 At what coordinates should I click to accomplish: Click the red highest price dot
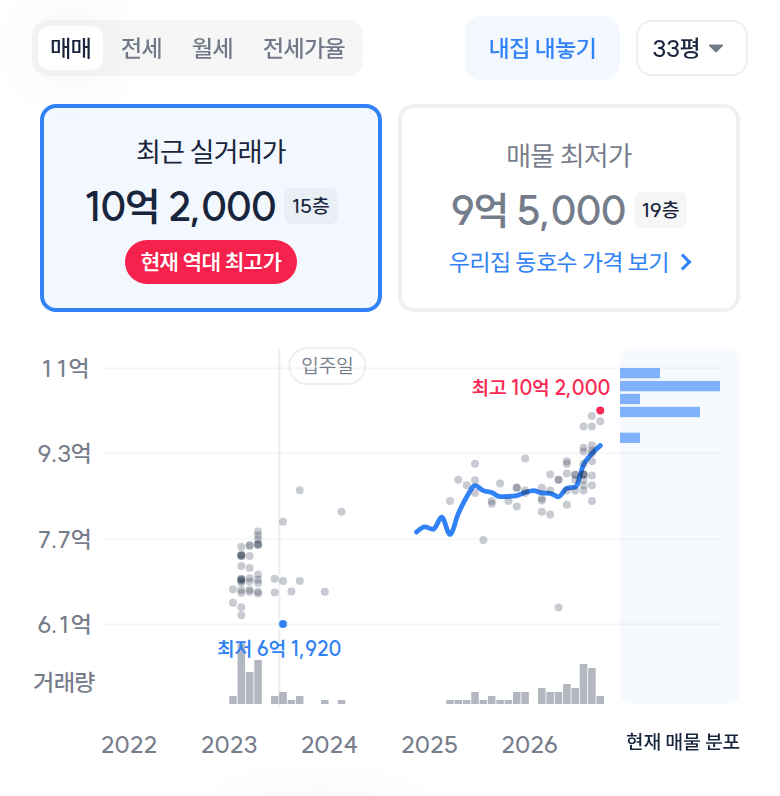coord(600,410)
